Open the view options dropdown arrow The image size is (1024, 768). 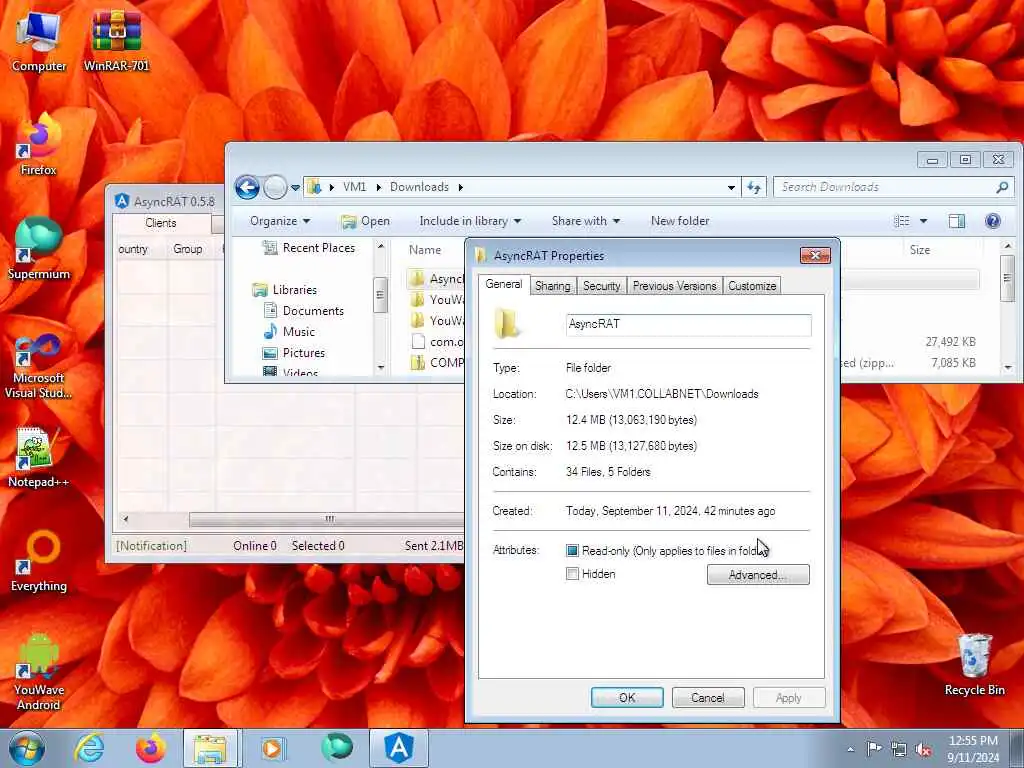click(x=923, y=221)
